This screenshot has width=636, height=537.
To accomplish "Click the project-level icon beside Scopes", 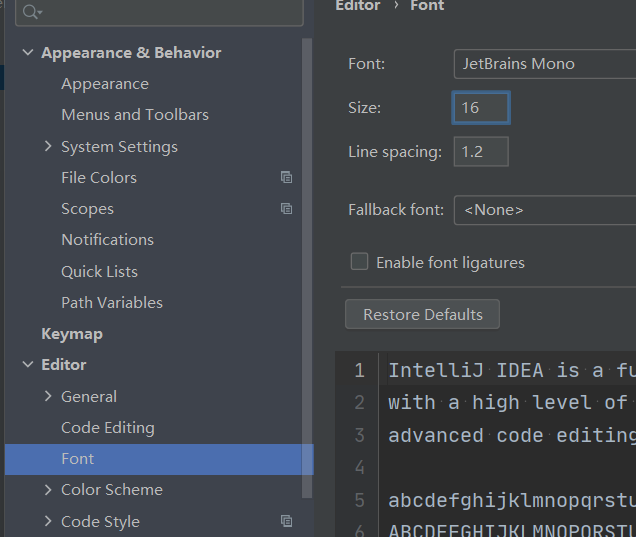I will click(287, 209).
